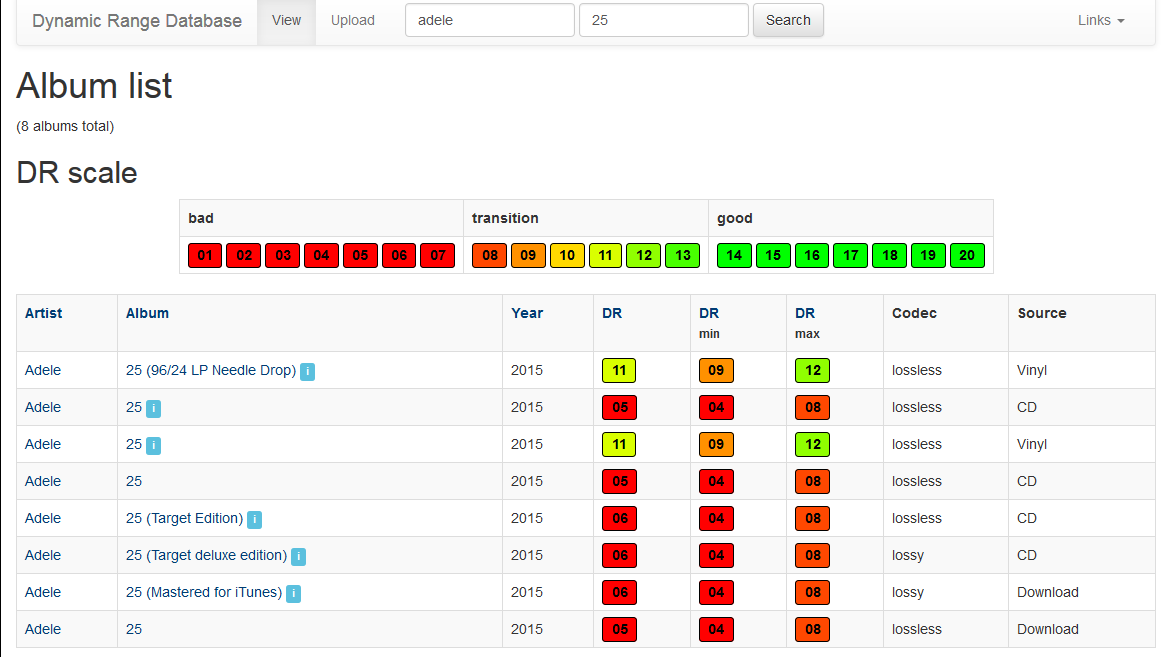1161x657 pixels.
Task: Open album 25 (Target Edition)
Action: [184, 518]
